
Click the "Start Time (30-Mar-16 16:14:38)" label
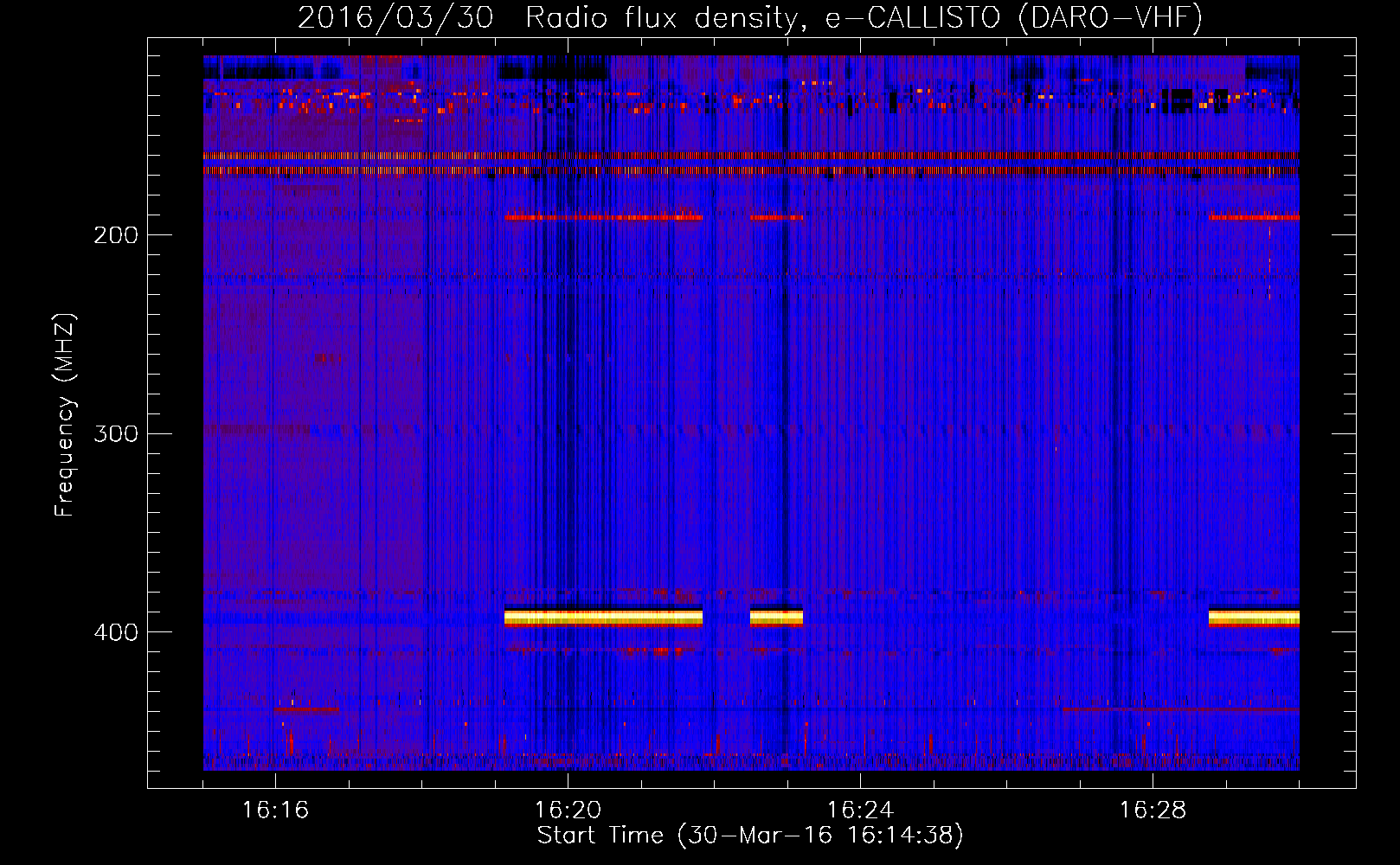(x=750, y=836)
